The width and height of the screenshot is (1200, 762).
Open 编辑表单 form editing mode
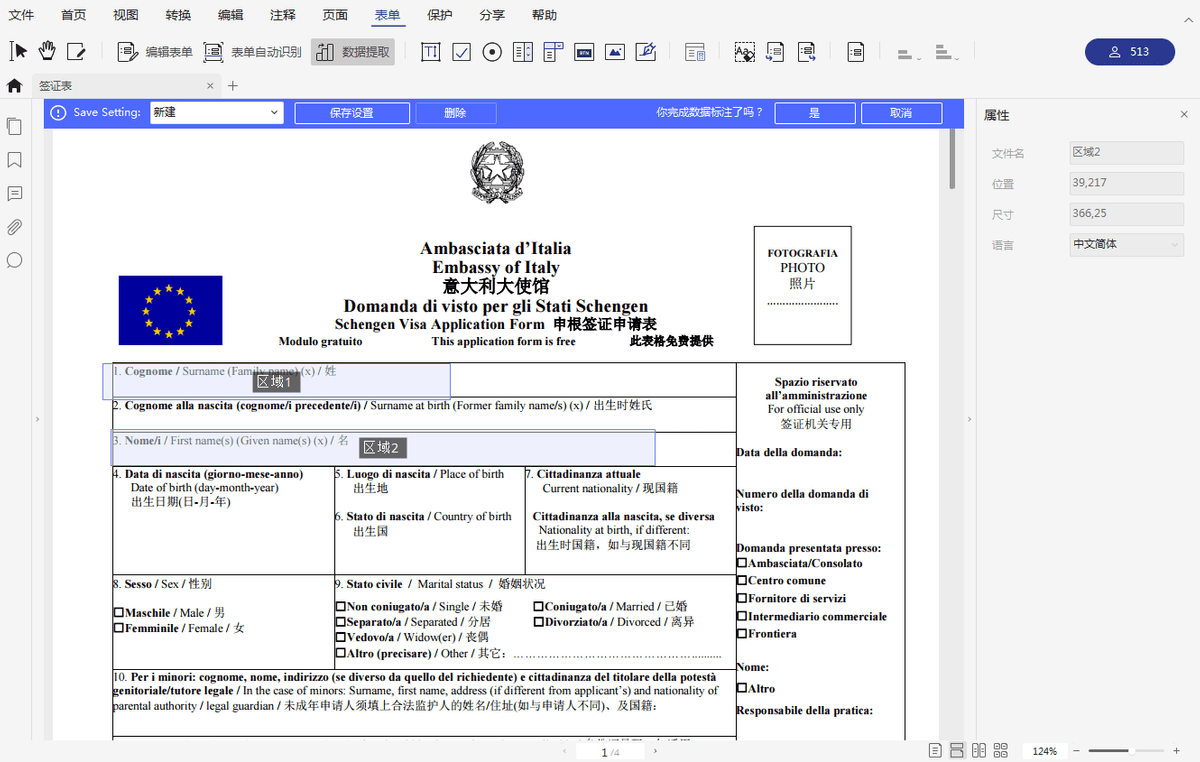(155, 52)
